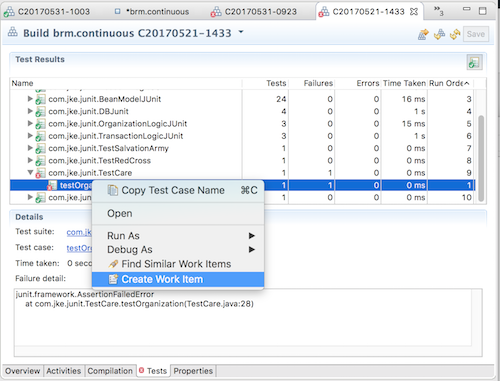Switch to the Properties tab
Screen dimensions: 500x381
click(x=193, y=371)
